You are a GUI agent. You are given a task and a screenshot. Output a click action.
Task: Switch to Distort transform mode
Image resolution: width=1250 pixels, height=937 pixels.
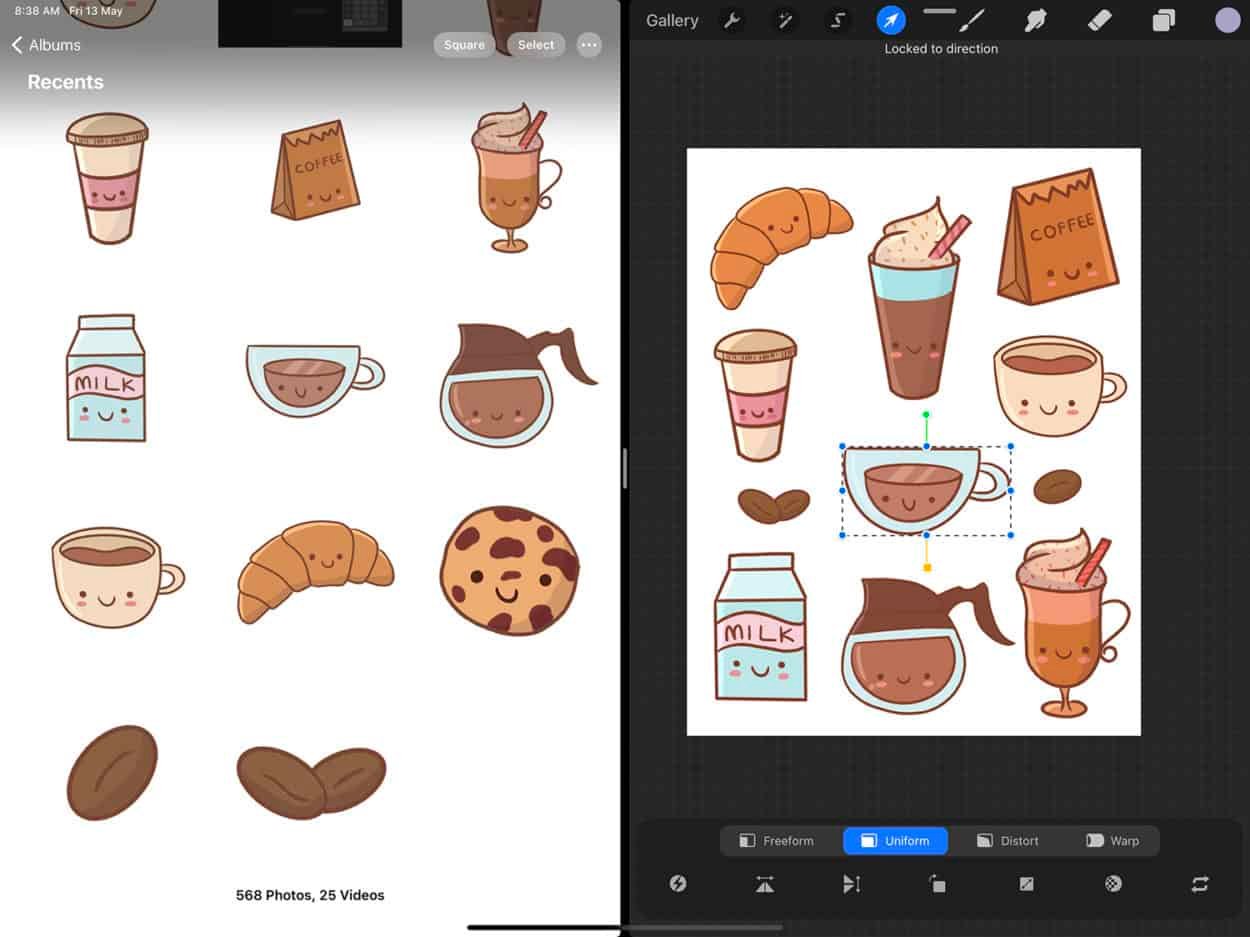coord(1008,841)
